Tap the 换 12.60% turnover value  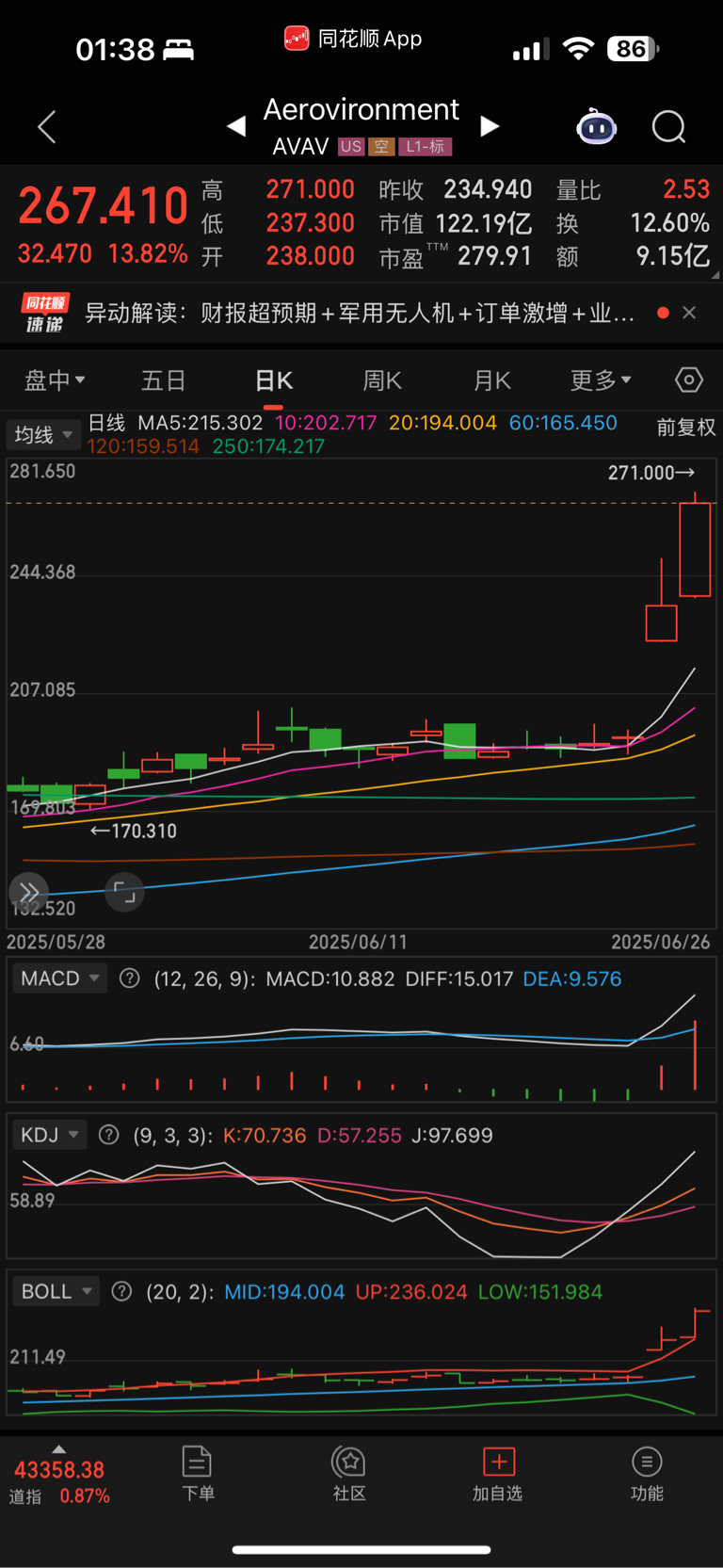632,223
